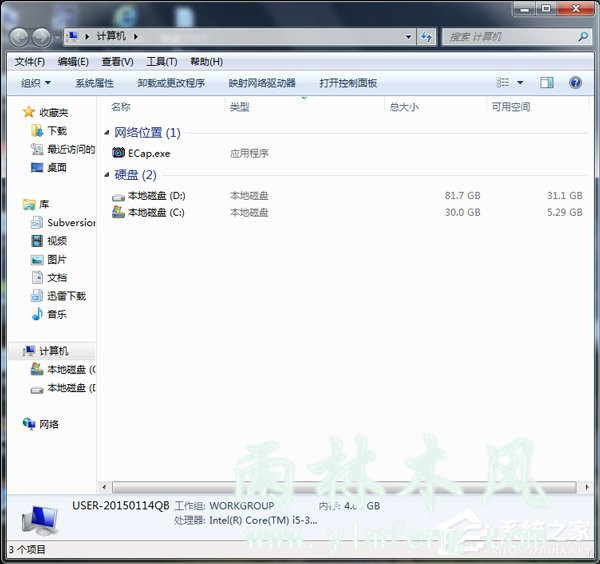
Task: Open the 编辑(E) menu
Action: tap(73, 61)
